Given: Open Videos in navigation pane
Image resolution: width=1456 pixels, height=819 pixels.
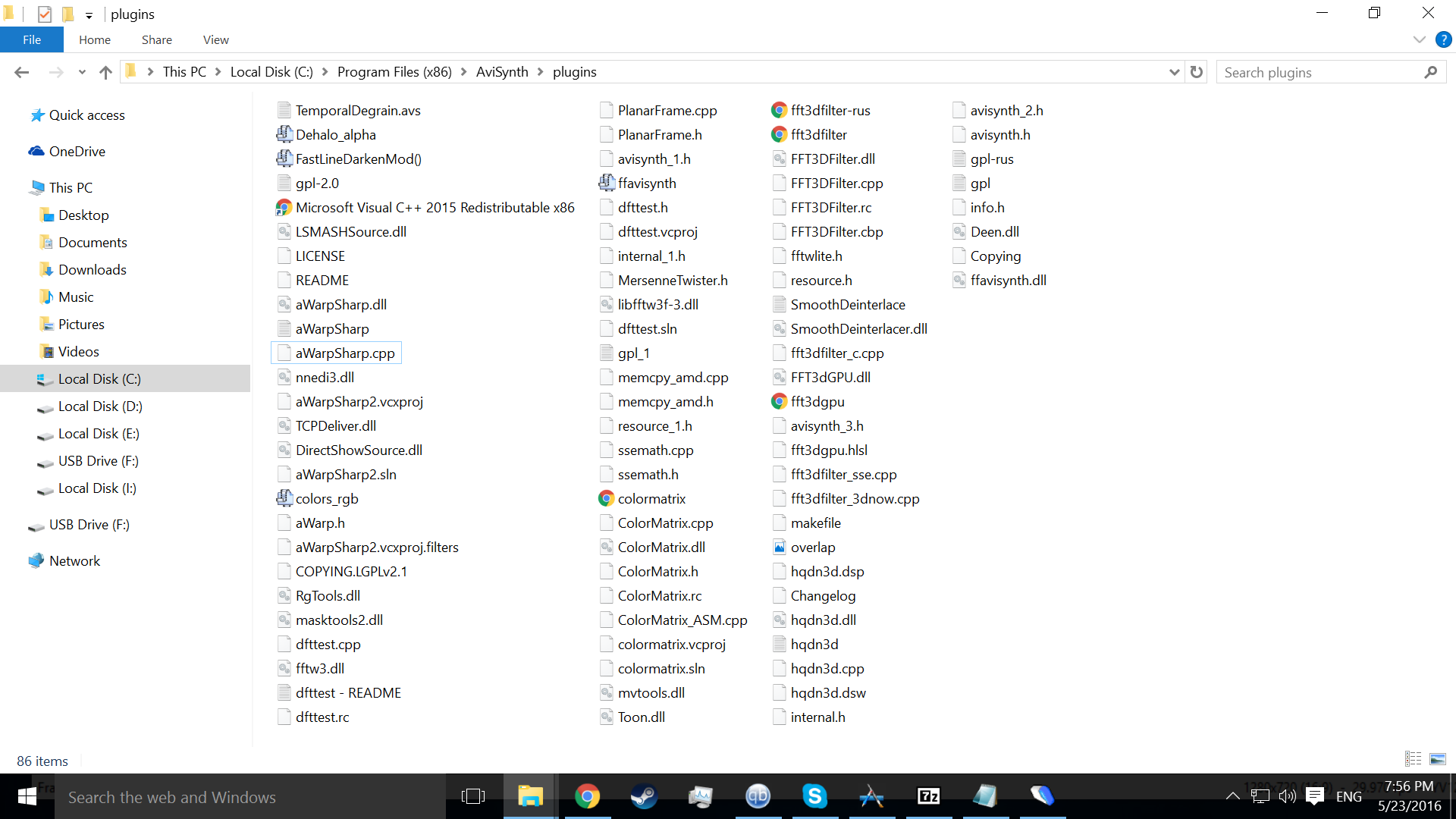Looking at the screenshot, I should 70,352.
